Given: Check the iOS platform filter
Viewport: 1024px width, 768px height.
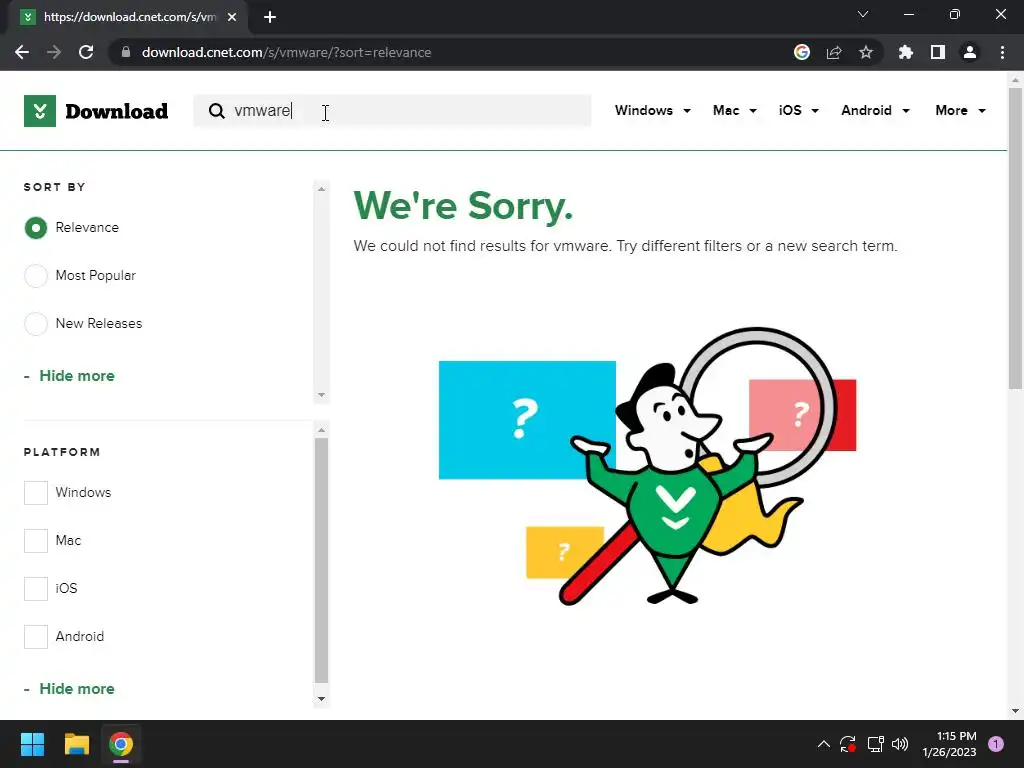Looking at the screenshot, I should tap(36, 588).
